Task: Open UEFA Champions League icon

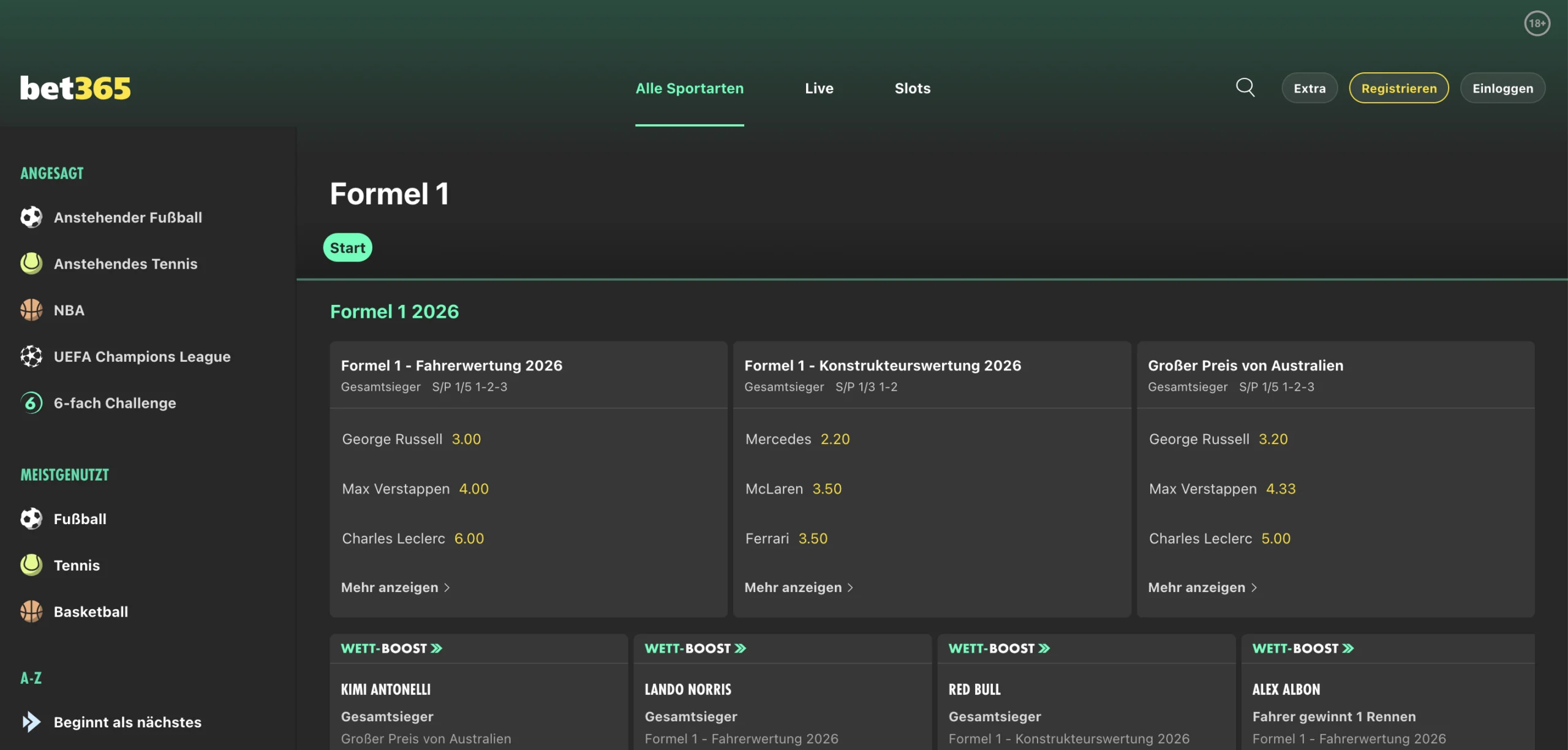Action: click(31, 356)
